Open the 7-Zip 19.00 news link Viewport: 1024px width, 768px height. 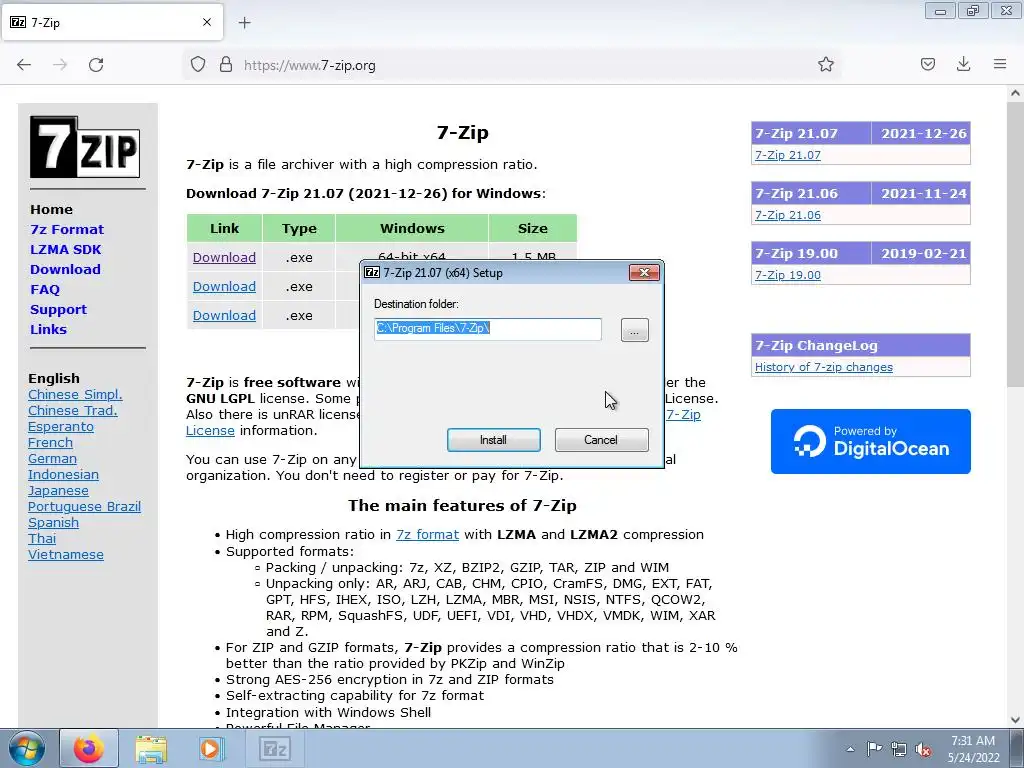click(x=788, y=275)
